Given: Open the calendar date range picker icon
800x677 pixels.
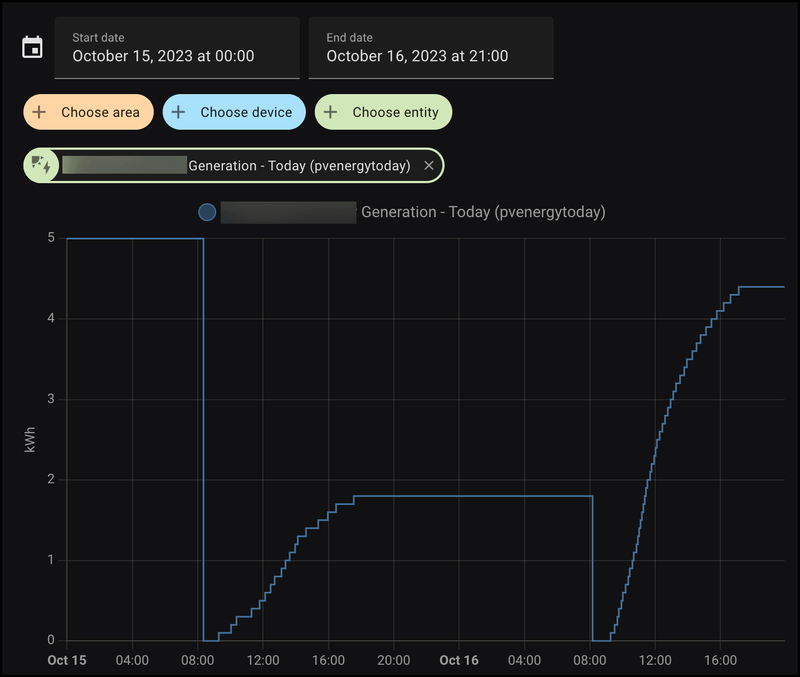Looking at the screenshot, I should click(x=32, y=47).
